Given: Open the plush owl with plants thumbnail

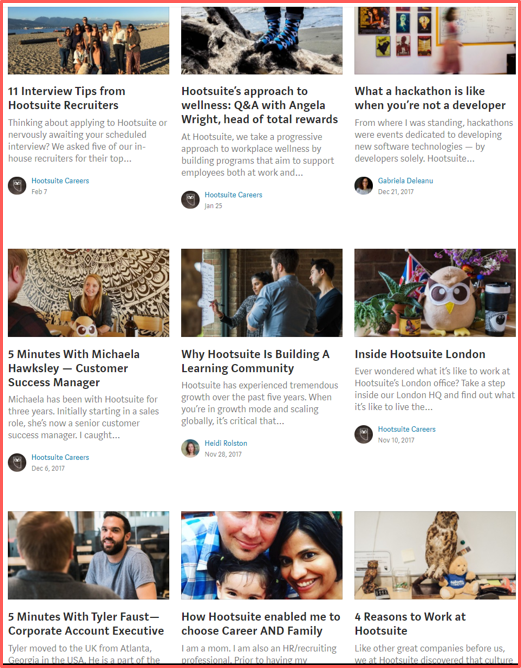Looking at the screenshot, I should pos(435,293).
